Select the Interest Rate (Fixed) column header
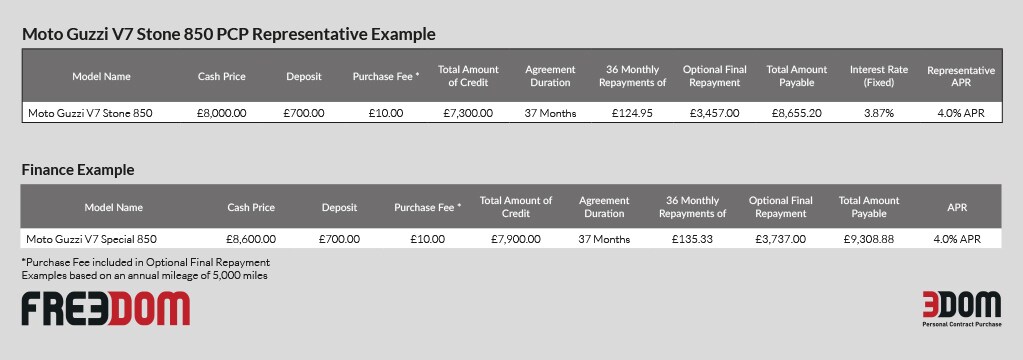Viewport: 1023px width, 360px height. click(x=878, y=76)
